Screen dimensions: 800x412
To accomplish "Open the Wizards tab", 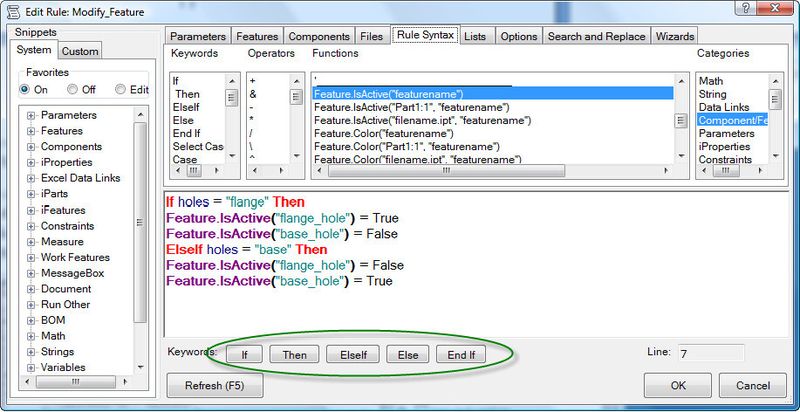I will pos(674,36).
